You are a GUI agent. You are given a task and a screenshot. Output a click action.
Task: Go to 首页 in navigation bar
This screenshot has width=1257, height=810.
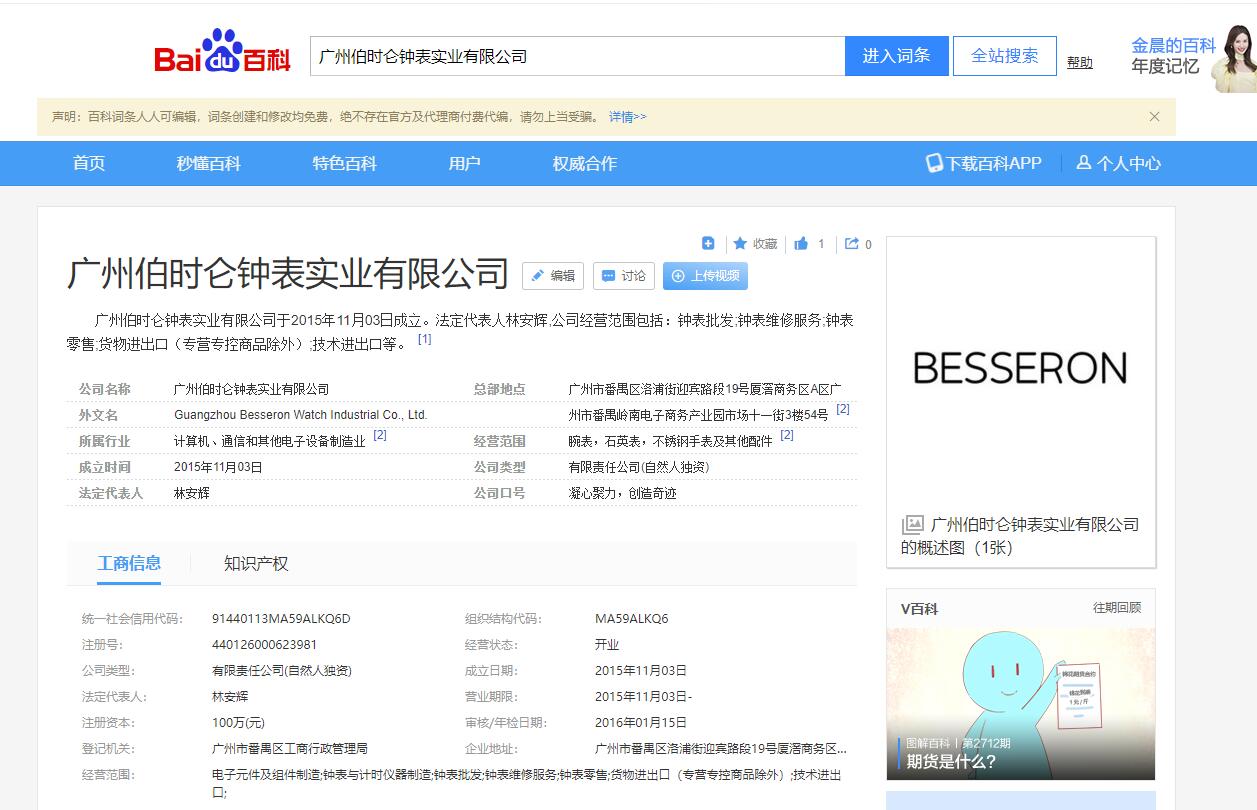point(89,163)
